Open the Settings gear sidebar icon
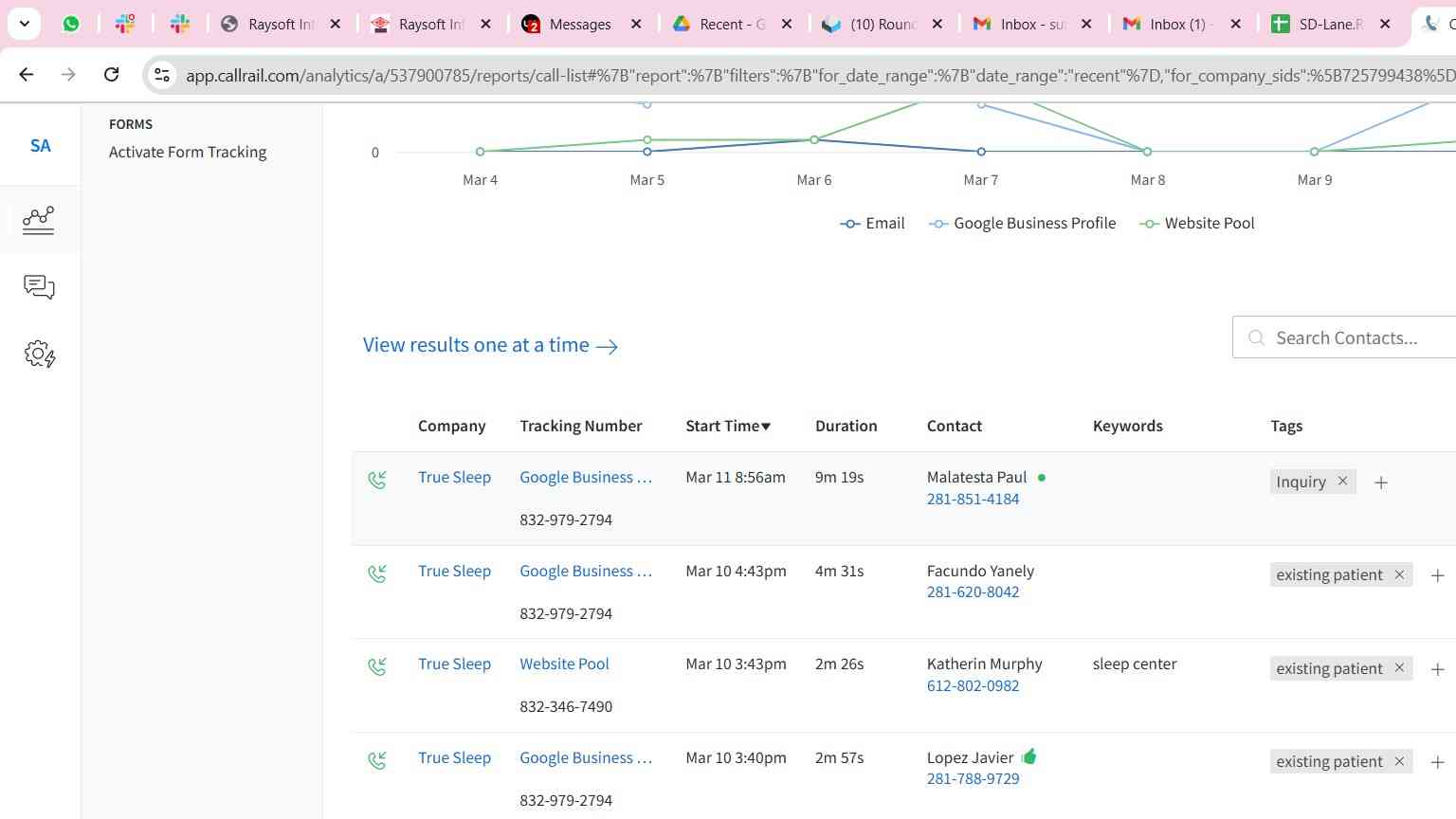 (39, 355)
